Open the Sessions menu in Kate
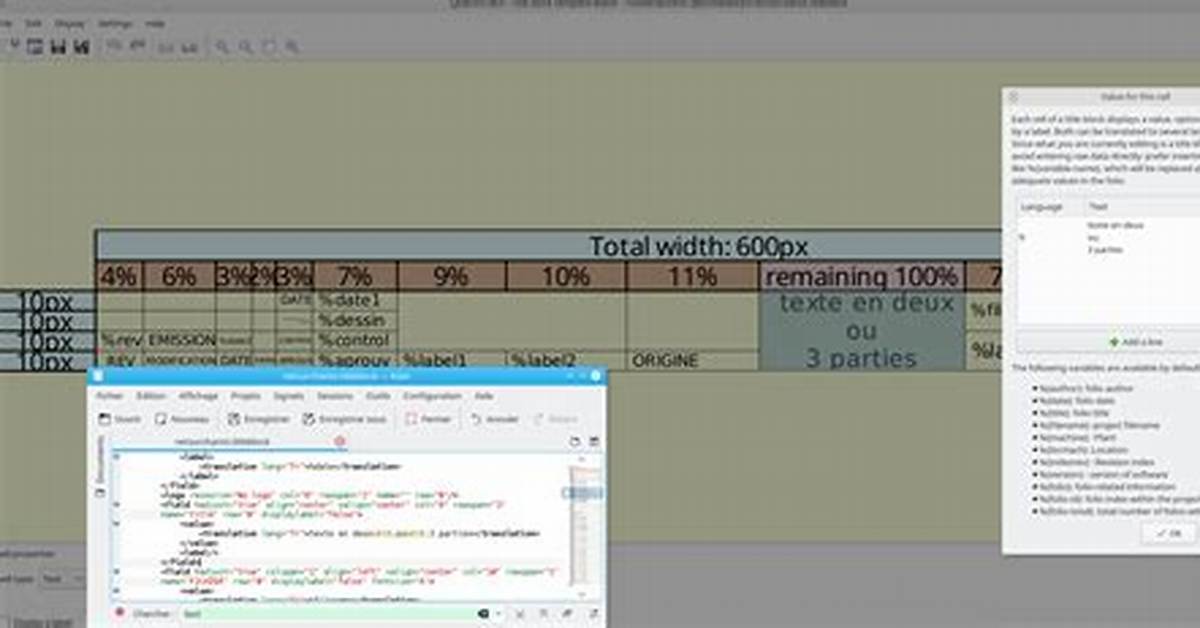 tap(335, 396)
